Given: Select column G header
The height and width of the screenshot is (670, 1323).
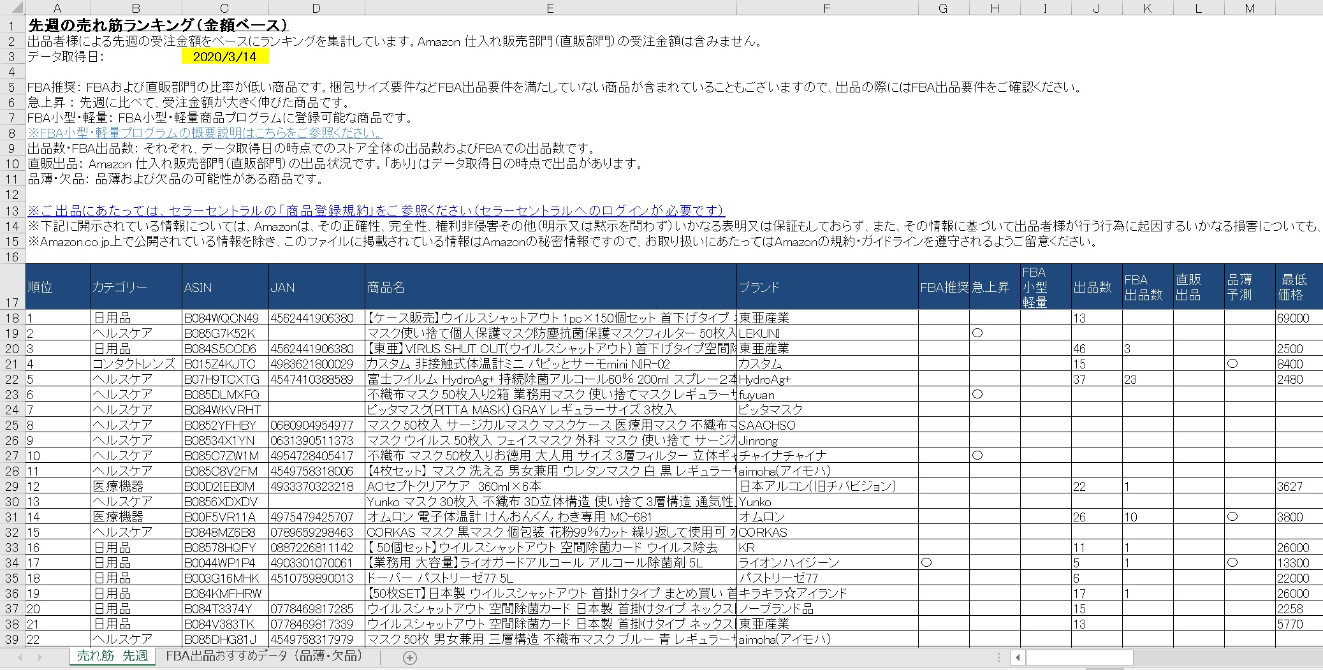Looking at the screenshot, I should tap(943, 8).
